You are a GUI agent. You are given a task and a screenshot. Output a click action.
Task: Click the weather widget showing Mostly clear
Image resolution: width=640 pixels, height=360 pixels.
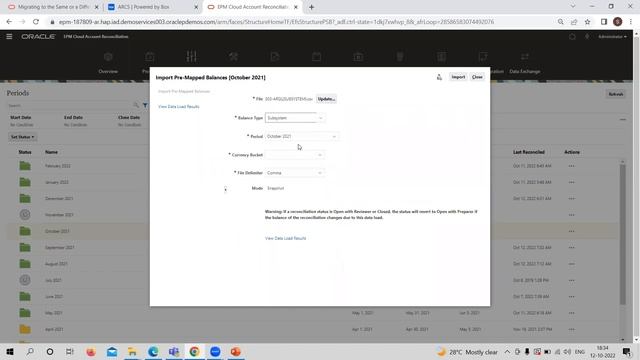[467, 351]
